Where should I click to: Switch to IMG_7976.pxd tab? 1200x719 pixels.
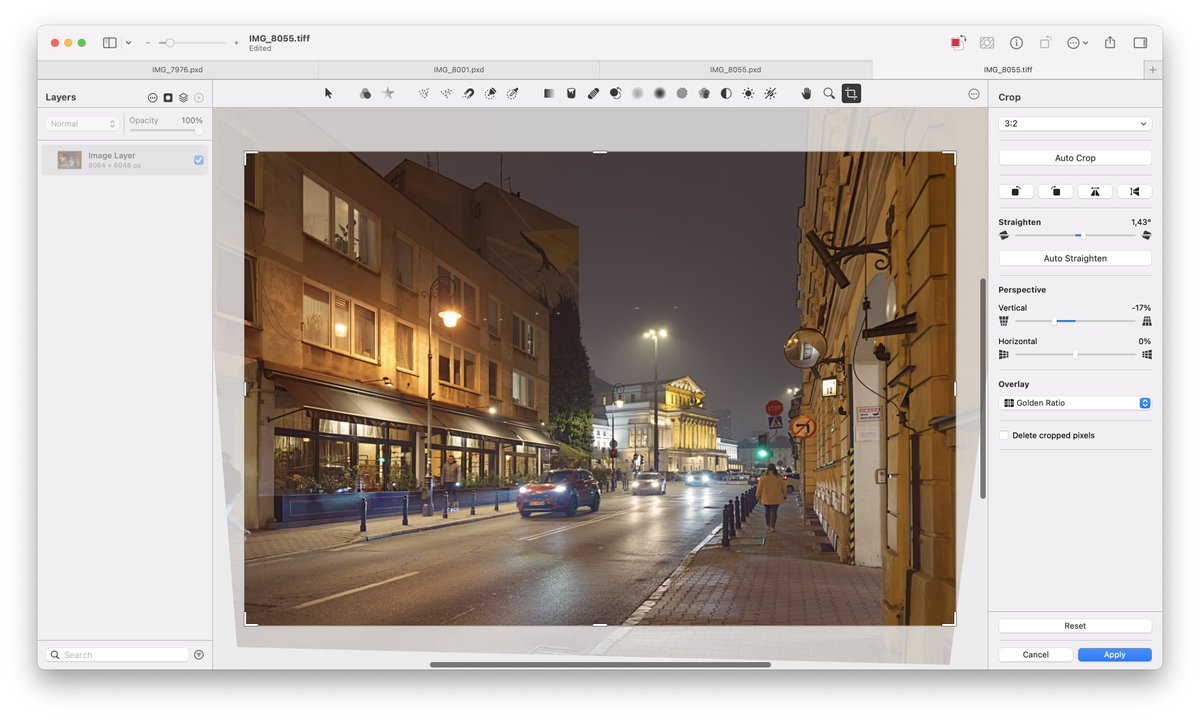[x=178, y=70]
